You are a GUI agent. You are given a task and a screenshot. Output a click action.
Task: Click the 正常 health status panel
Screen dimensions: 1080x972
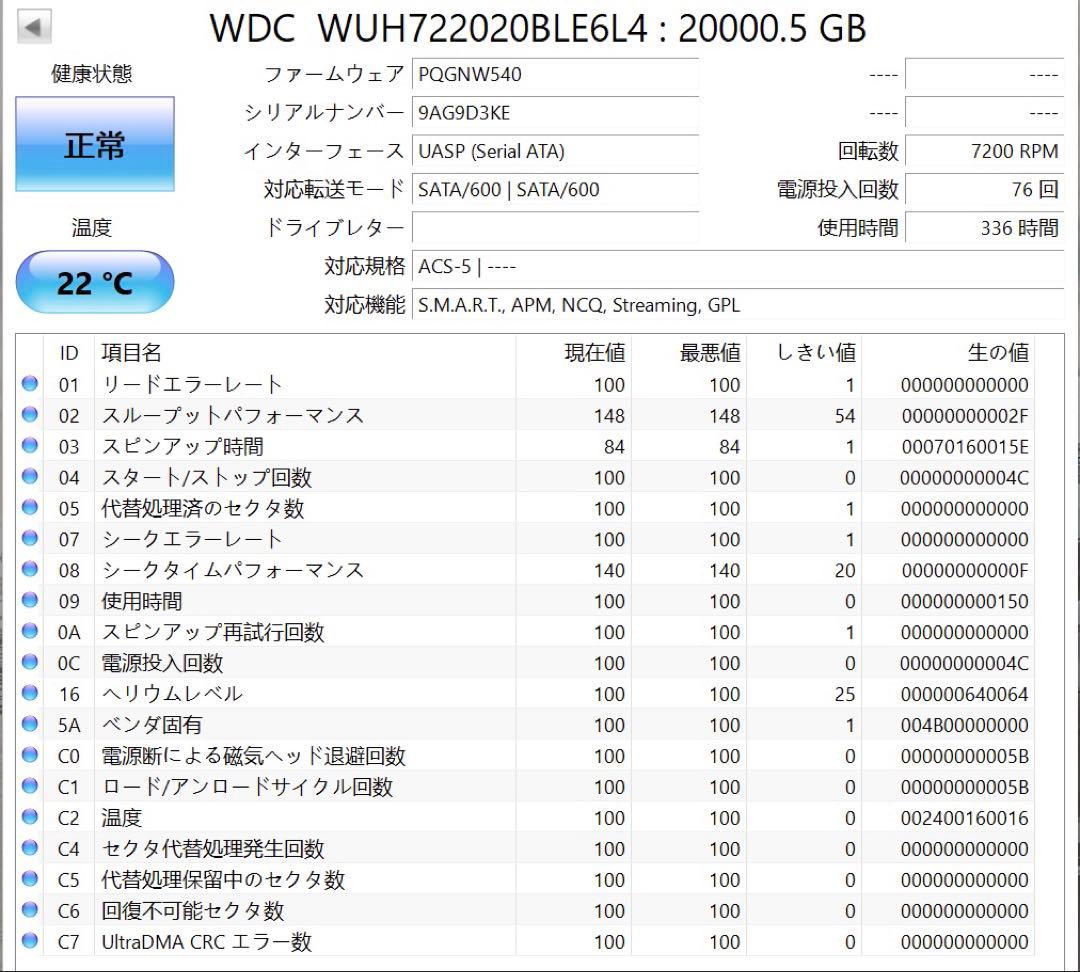(x=95, y=143)
